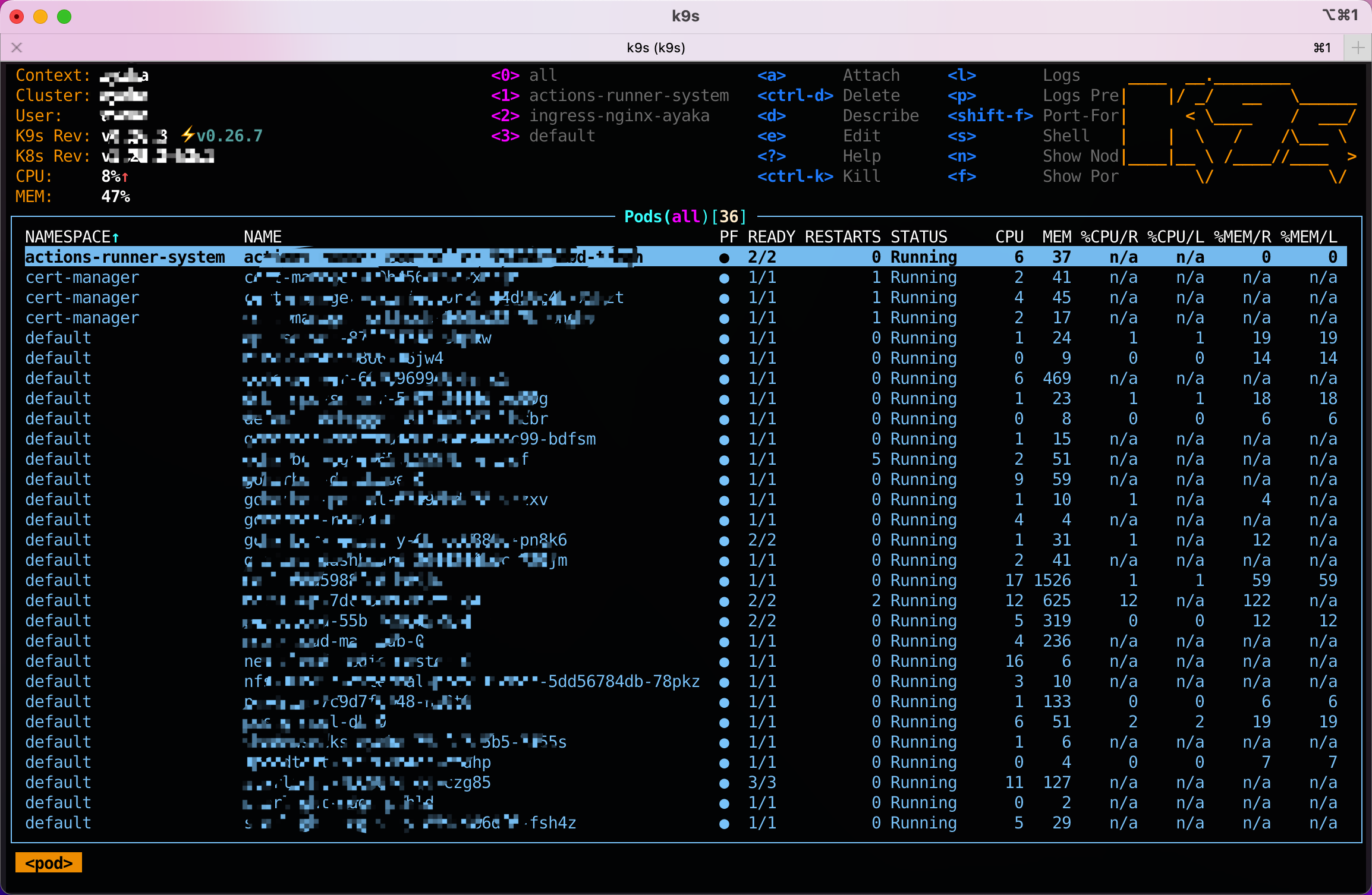Click the first cert-manager namespace row

pos(685,278)
